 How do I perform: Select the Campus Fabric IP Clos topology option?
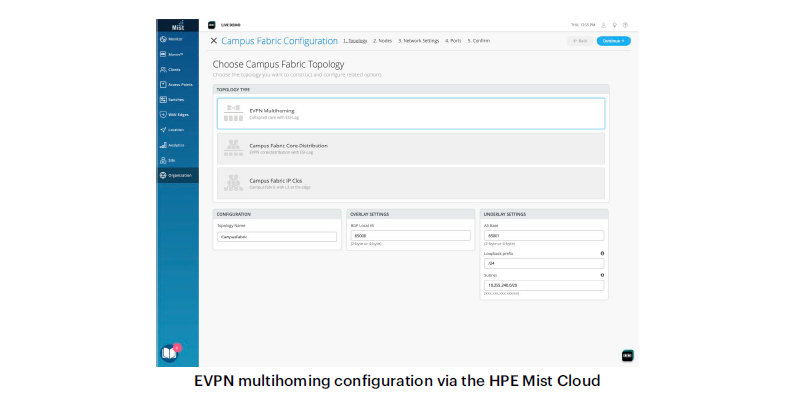tap(411, 184)
